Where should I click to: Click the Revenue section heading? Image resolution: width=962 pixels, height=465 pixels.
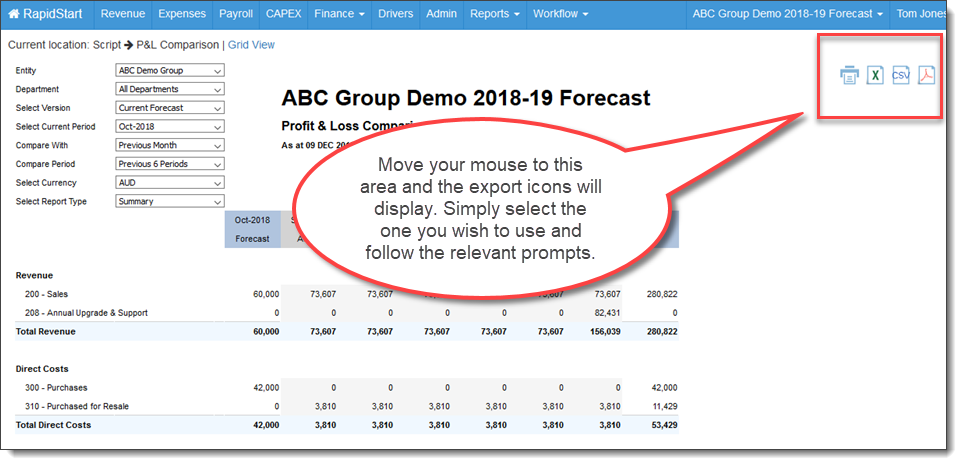coord(34,275)
